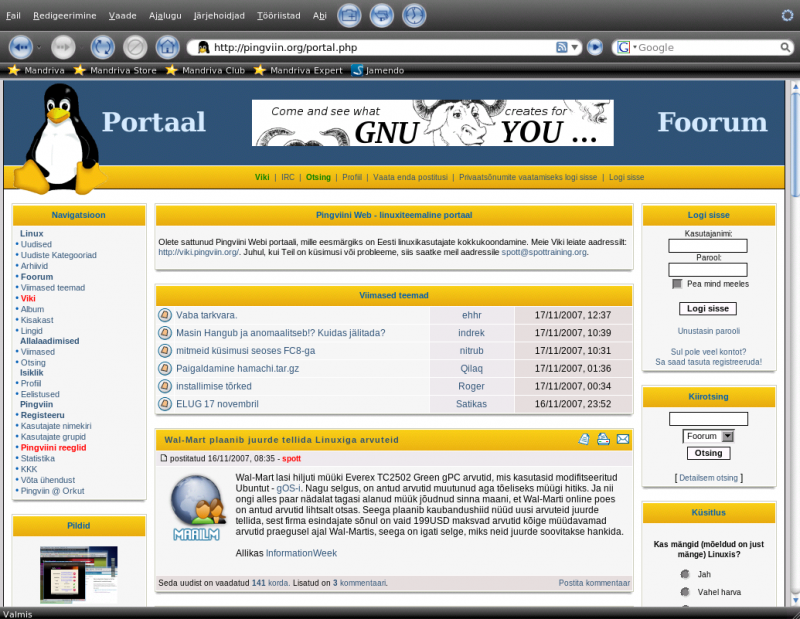Enable the 'Pea mind meeles' checkbox
The height and width of the screenshot is (619, 800).
[677, 284]
